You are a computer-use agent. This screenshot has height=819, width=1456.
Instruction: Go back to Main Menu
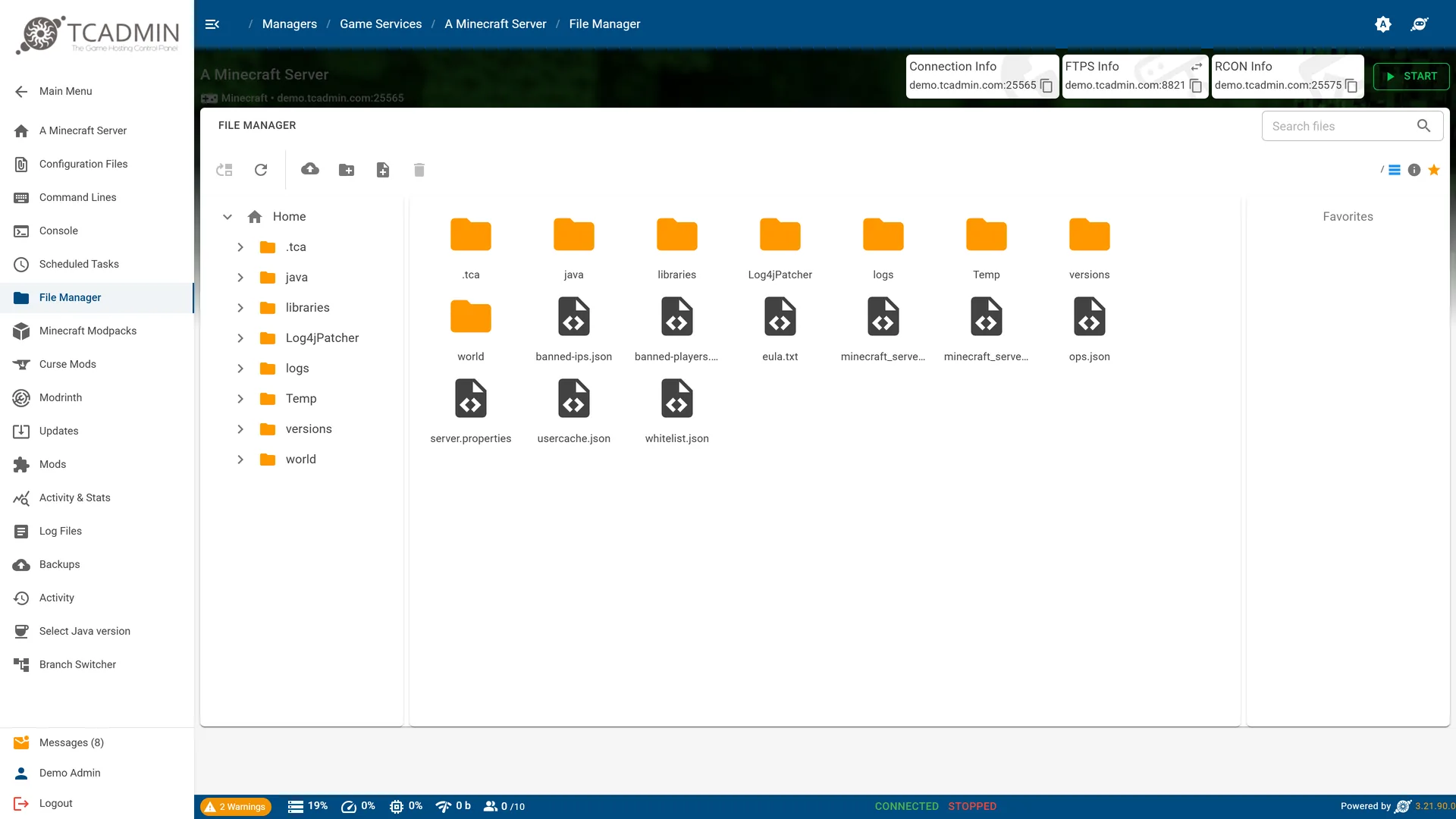tap(97, 91)
